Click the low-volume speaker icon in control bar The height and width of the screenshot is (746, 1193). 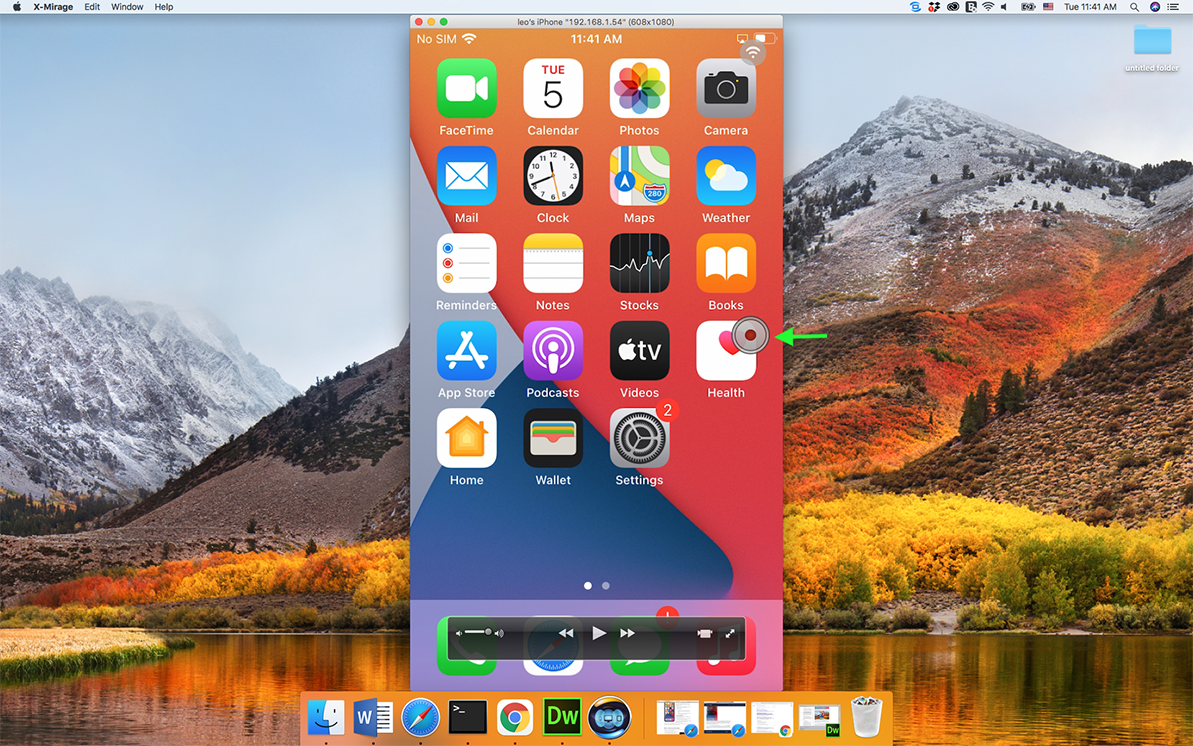coord(459,633)
